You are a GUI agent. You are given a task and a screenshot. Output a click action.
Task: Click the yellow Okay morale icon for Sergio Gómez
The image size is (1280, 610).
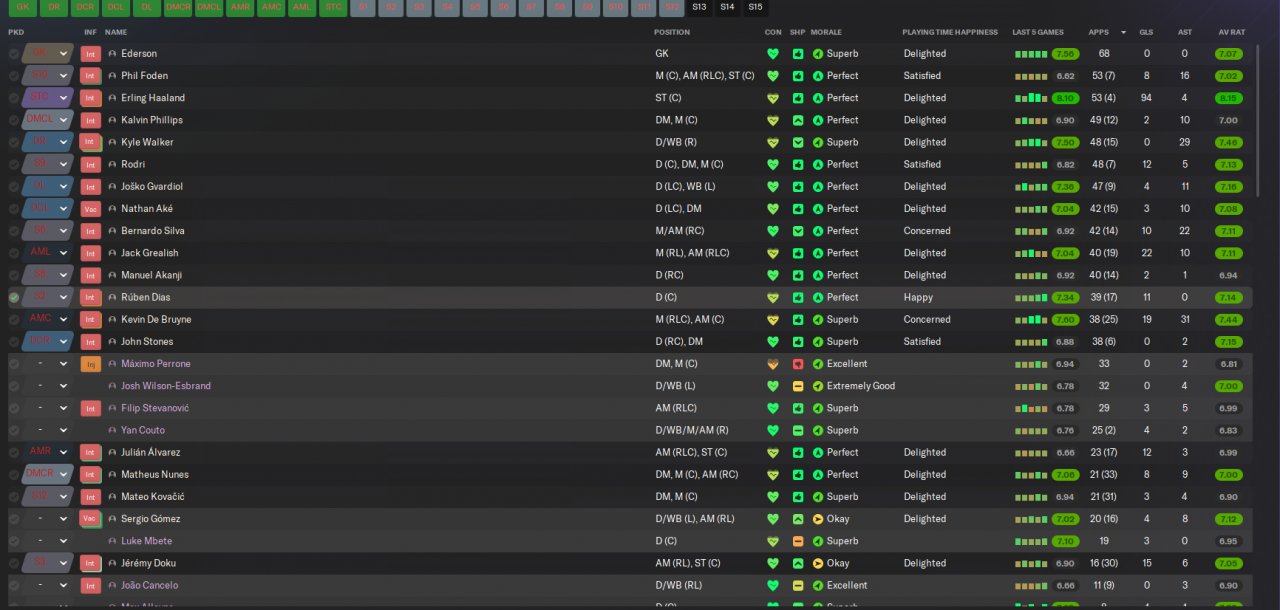tap(818, 519)
